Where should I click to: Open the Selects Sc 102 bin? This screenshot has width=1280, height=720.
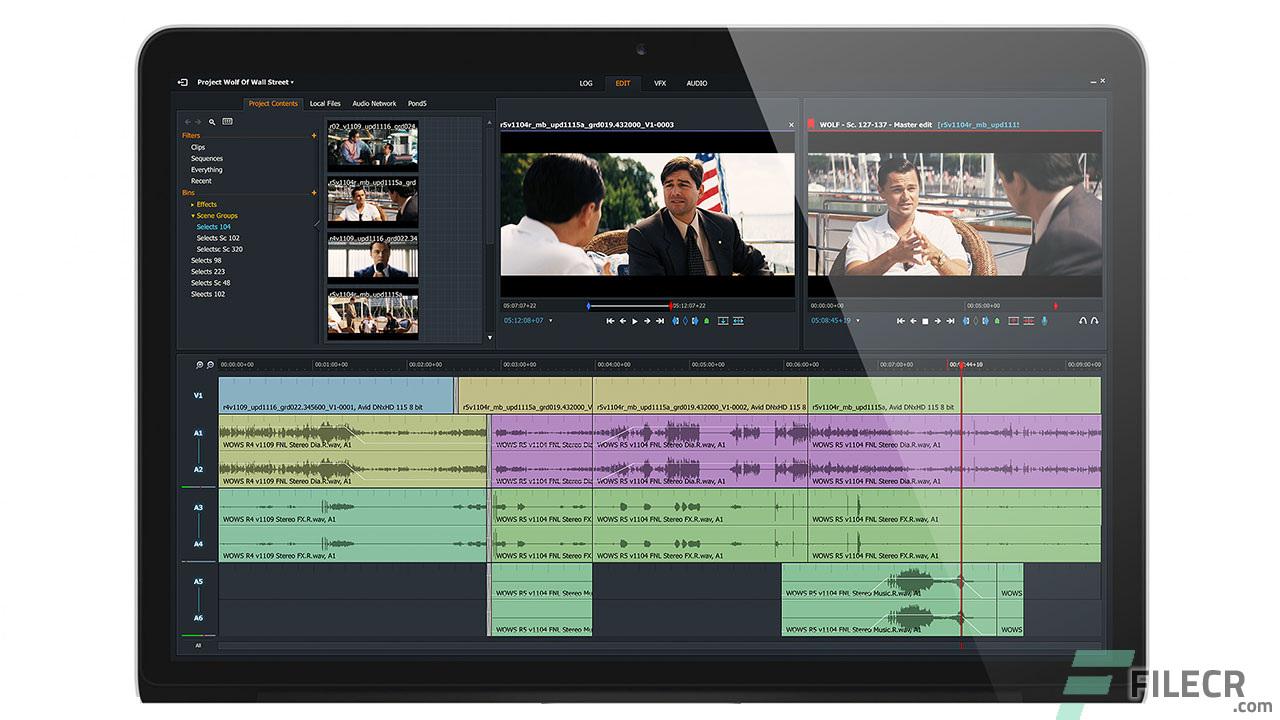point(218,238)
